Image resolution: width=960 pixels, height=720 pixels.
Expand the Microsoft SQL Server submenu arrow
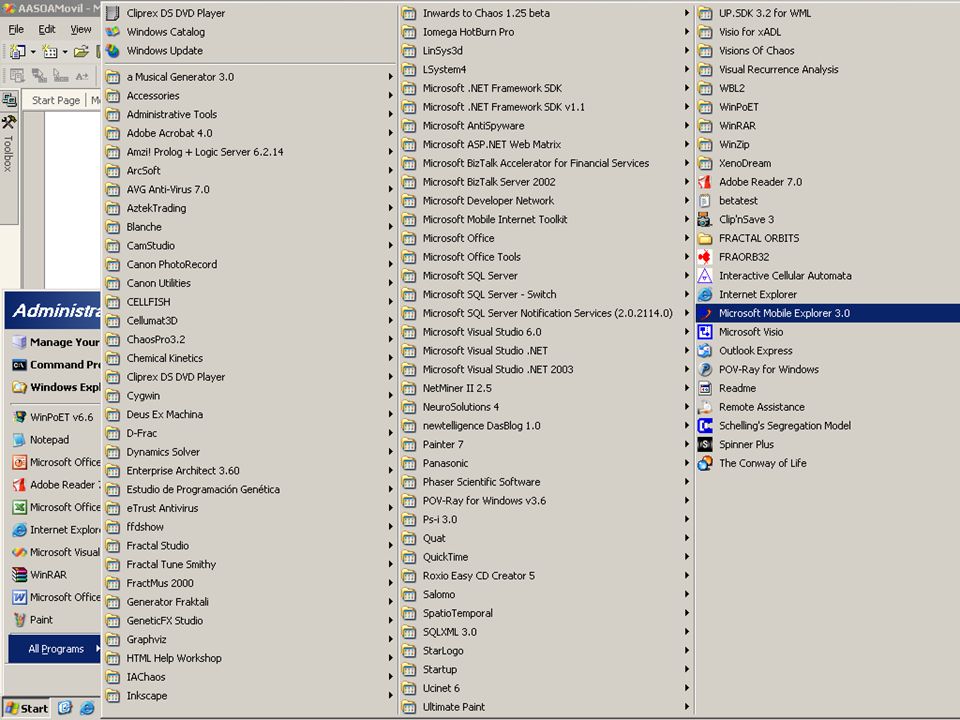tap(686, 276)
